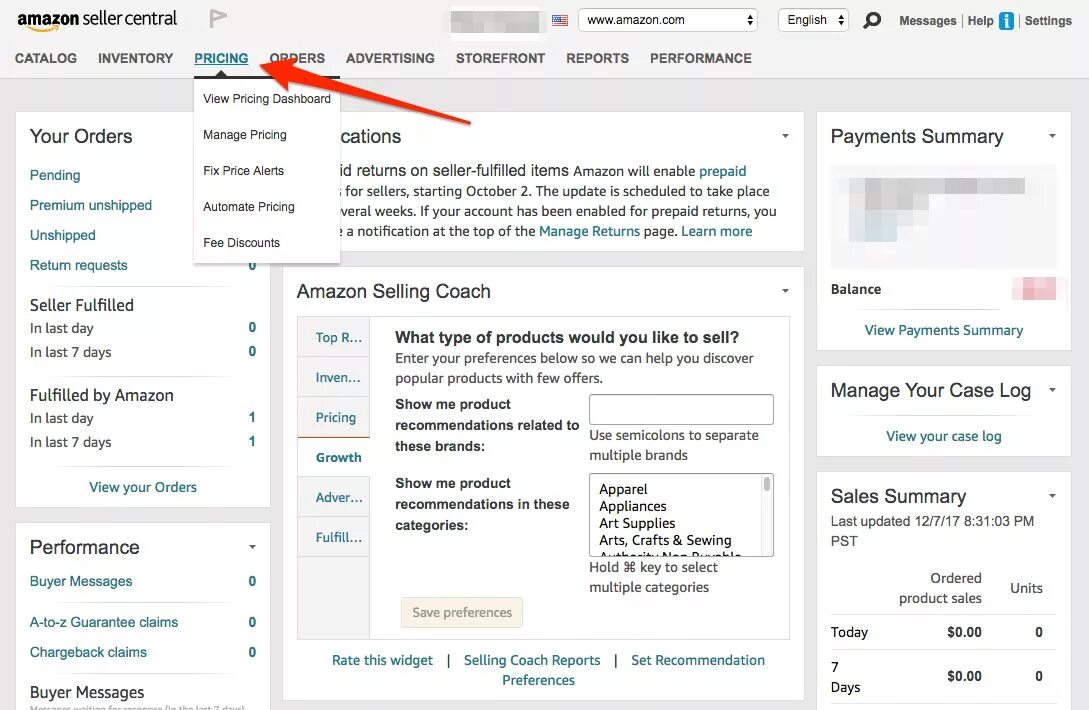Select Arts, Crafts & Sewing category

tap(665, 540)
